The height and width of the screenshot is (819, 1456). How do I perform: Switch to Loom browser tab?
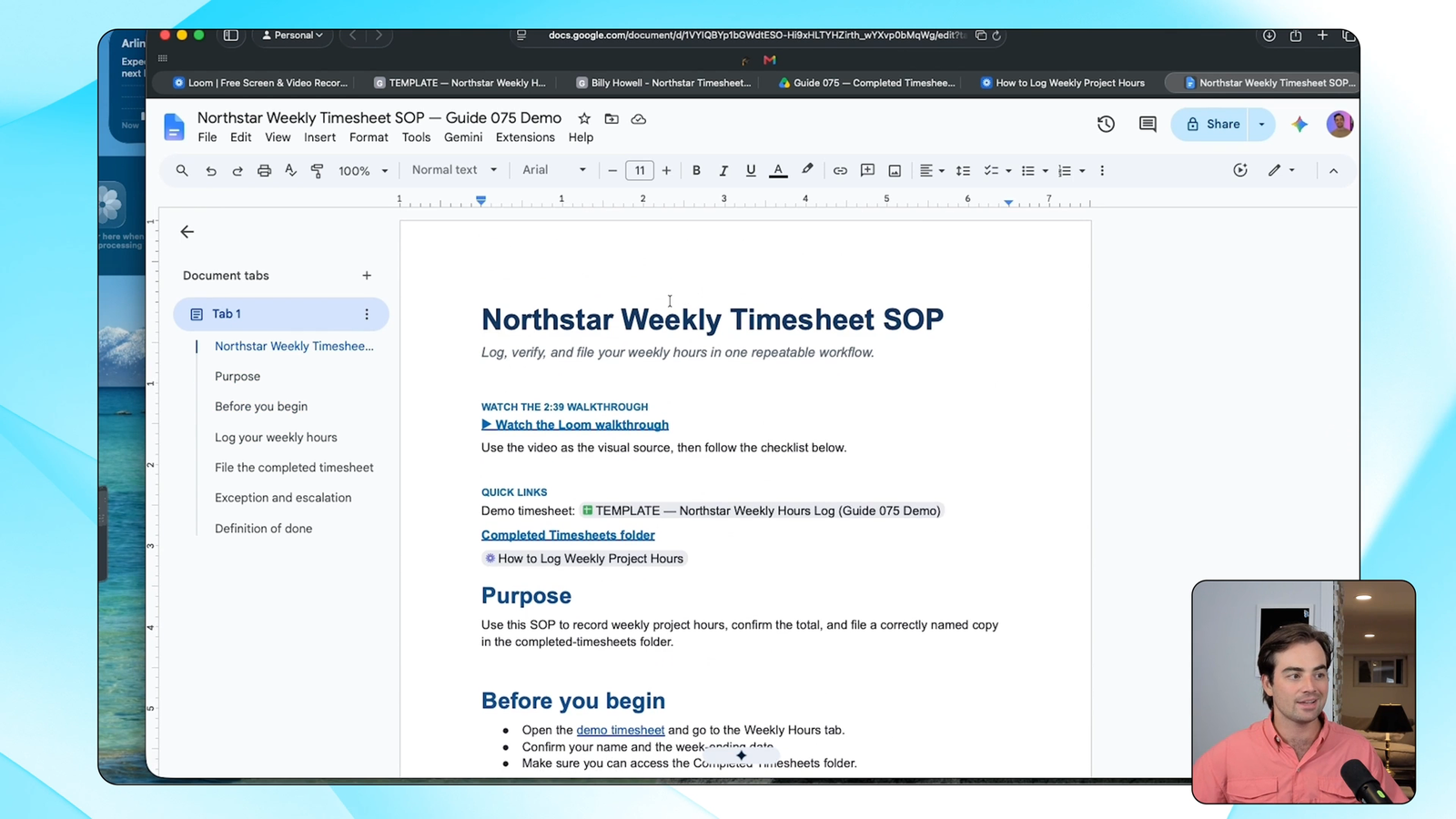click(261, 83)
